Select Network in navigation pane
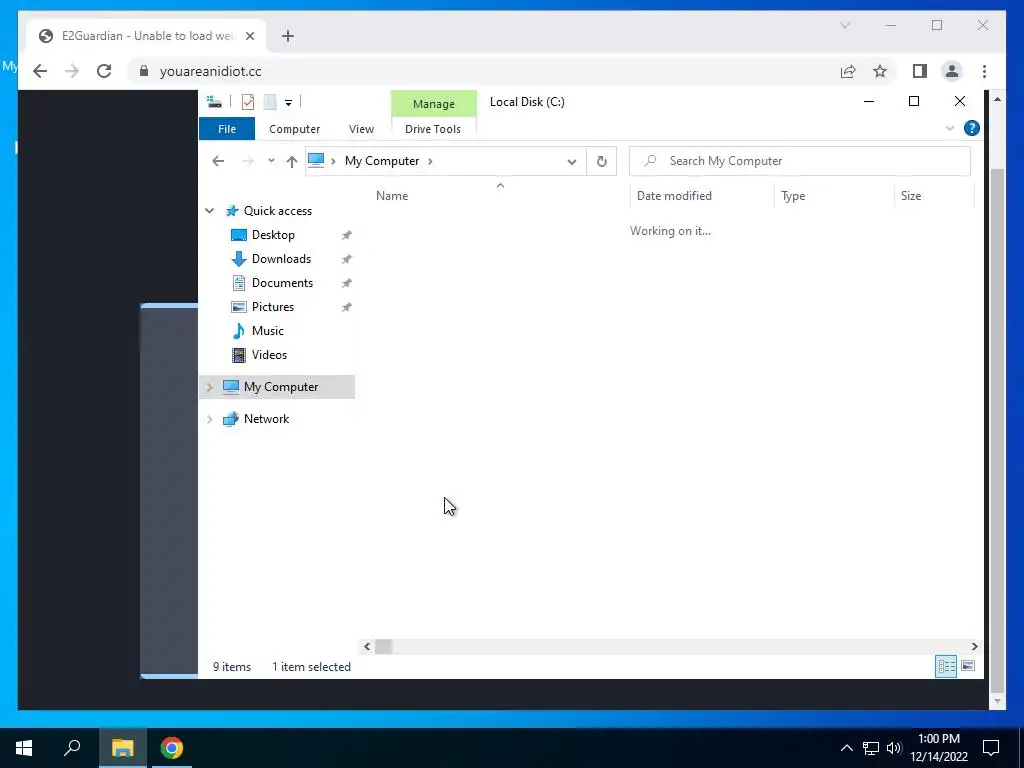This screenshot has height=768, width=1024. 266,419
